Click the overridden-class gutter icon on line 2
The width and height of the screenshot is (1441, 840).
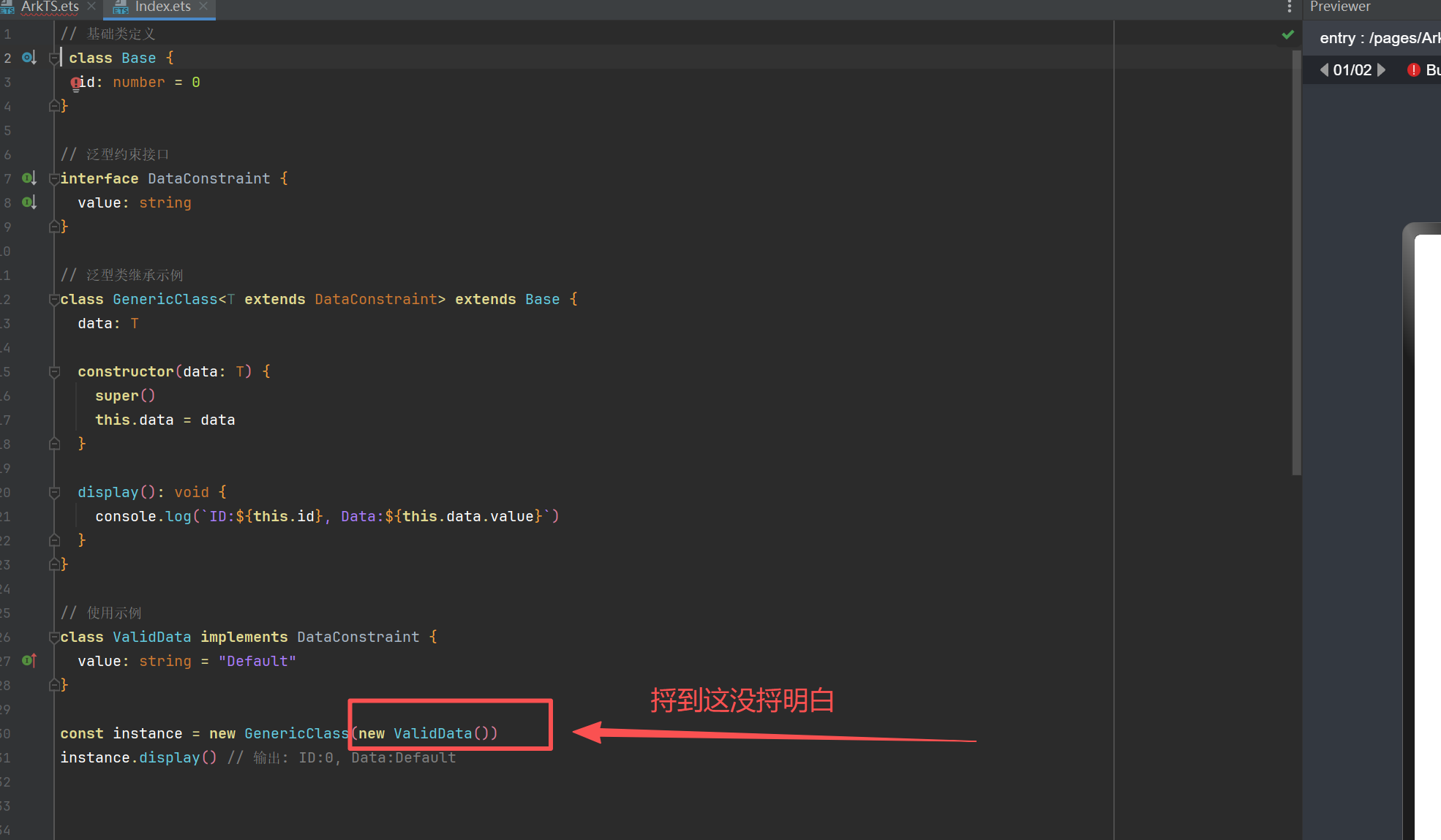[x=29, y=57]
